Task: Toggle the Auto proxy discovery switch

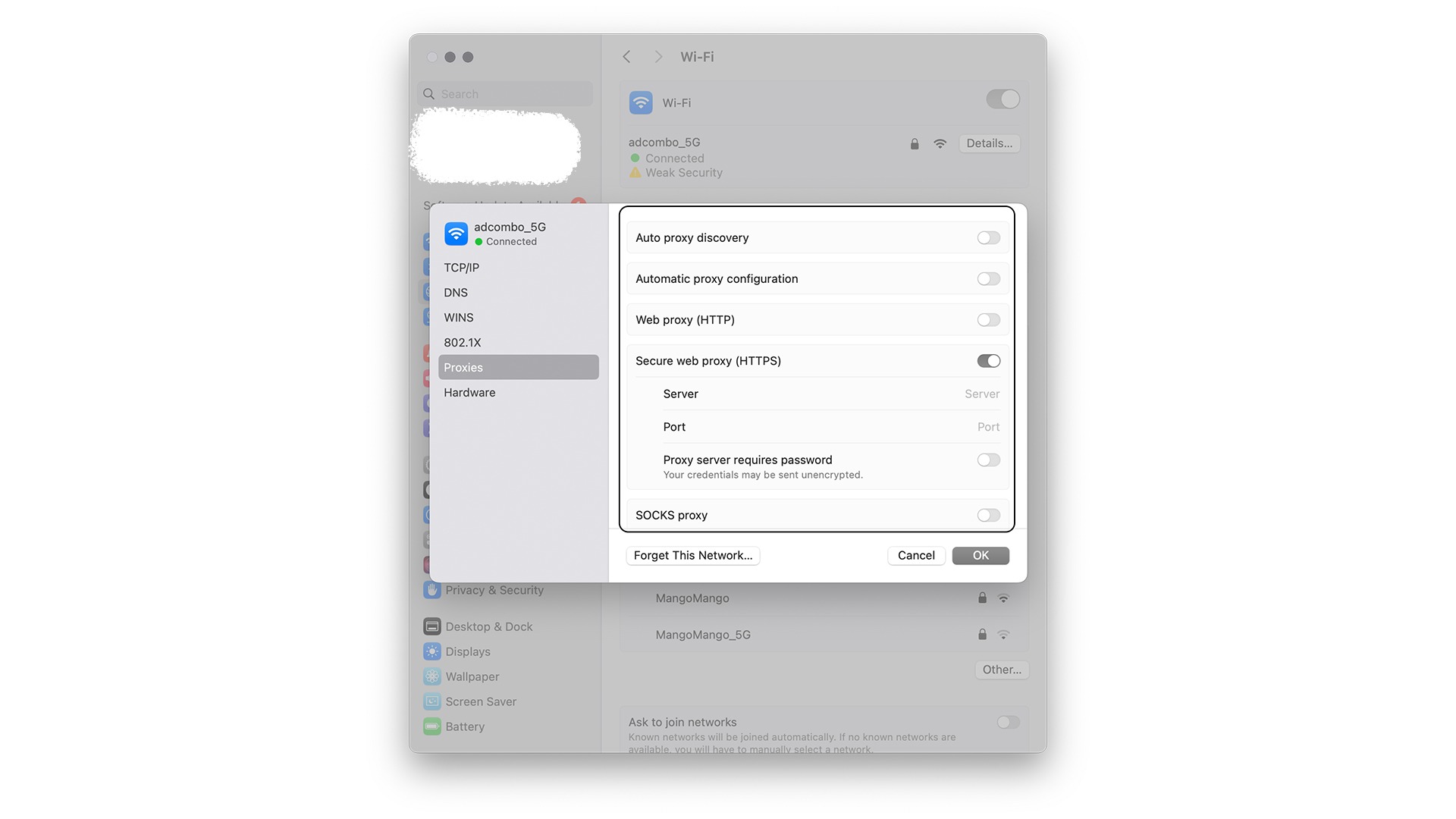Action: pyautogui.click(x=988, y=237)
